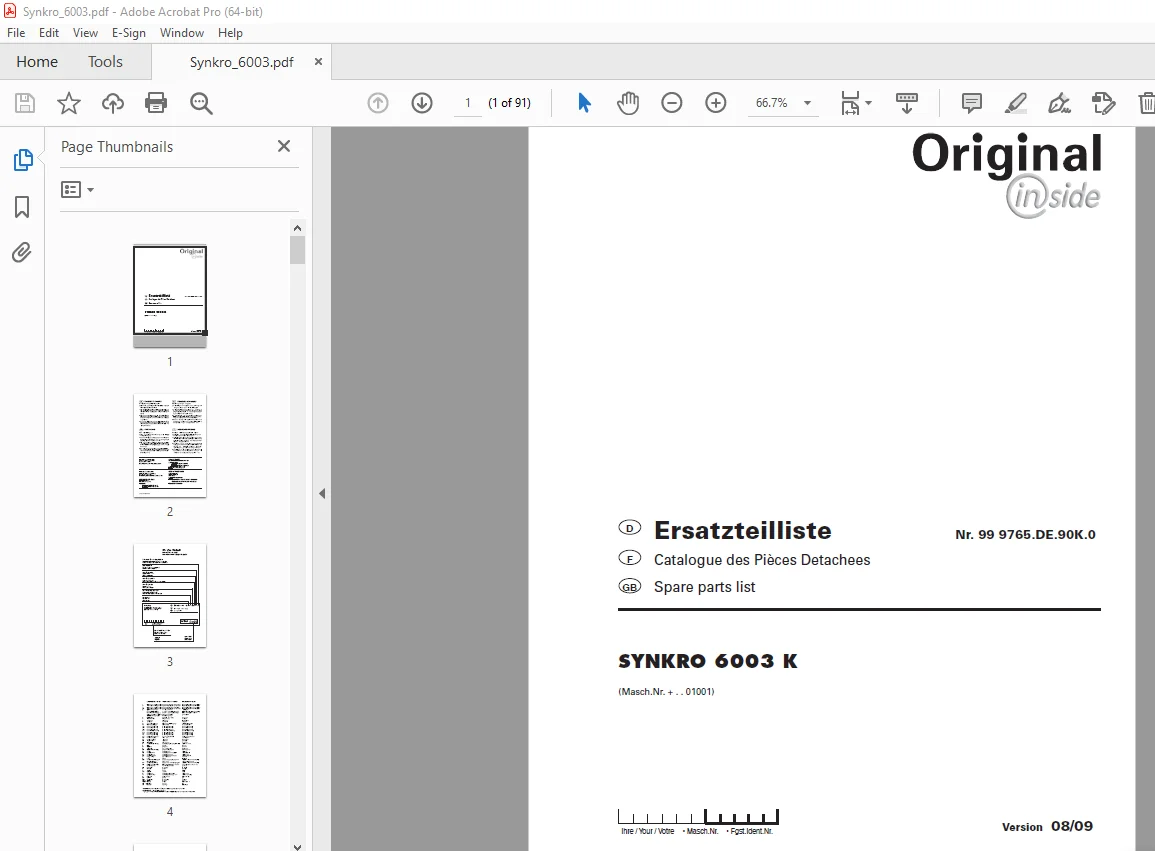Viewport: 1155px width, 851px height.
Task: Close the Page Thumbnails panel
Action: pos(284,147)
